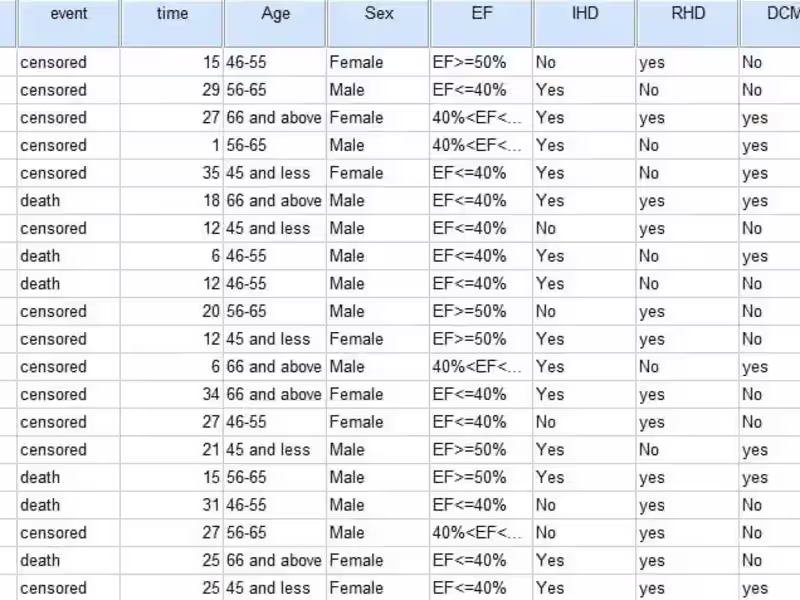
Task: Click the time column header
Action: [x=171, y=15]
